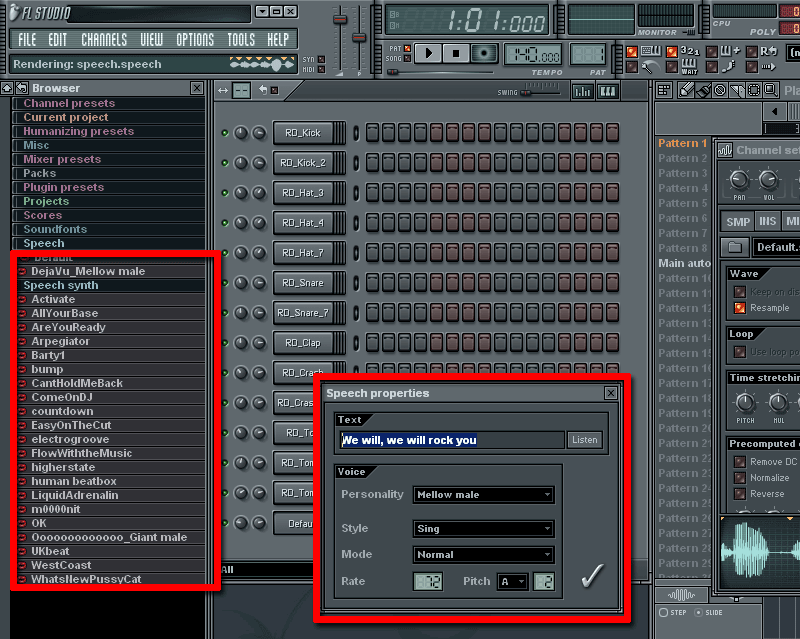Toggle blend recording piano-plus icon

(730, 51)
